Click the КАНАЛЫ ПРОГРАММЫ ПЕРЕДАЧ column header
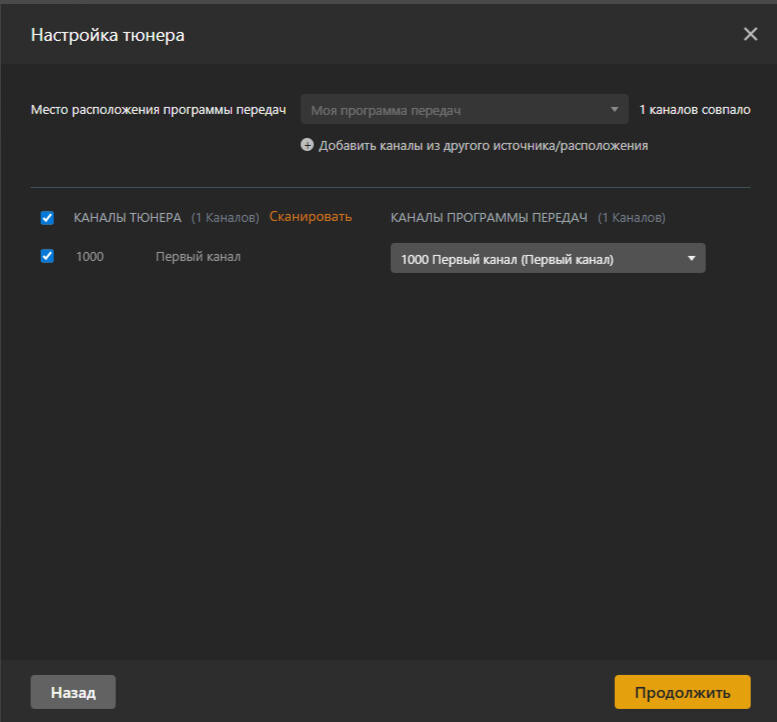The height and width of the screenshot is (722, 777). pos(488,218)
